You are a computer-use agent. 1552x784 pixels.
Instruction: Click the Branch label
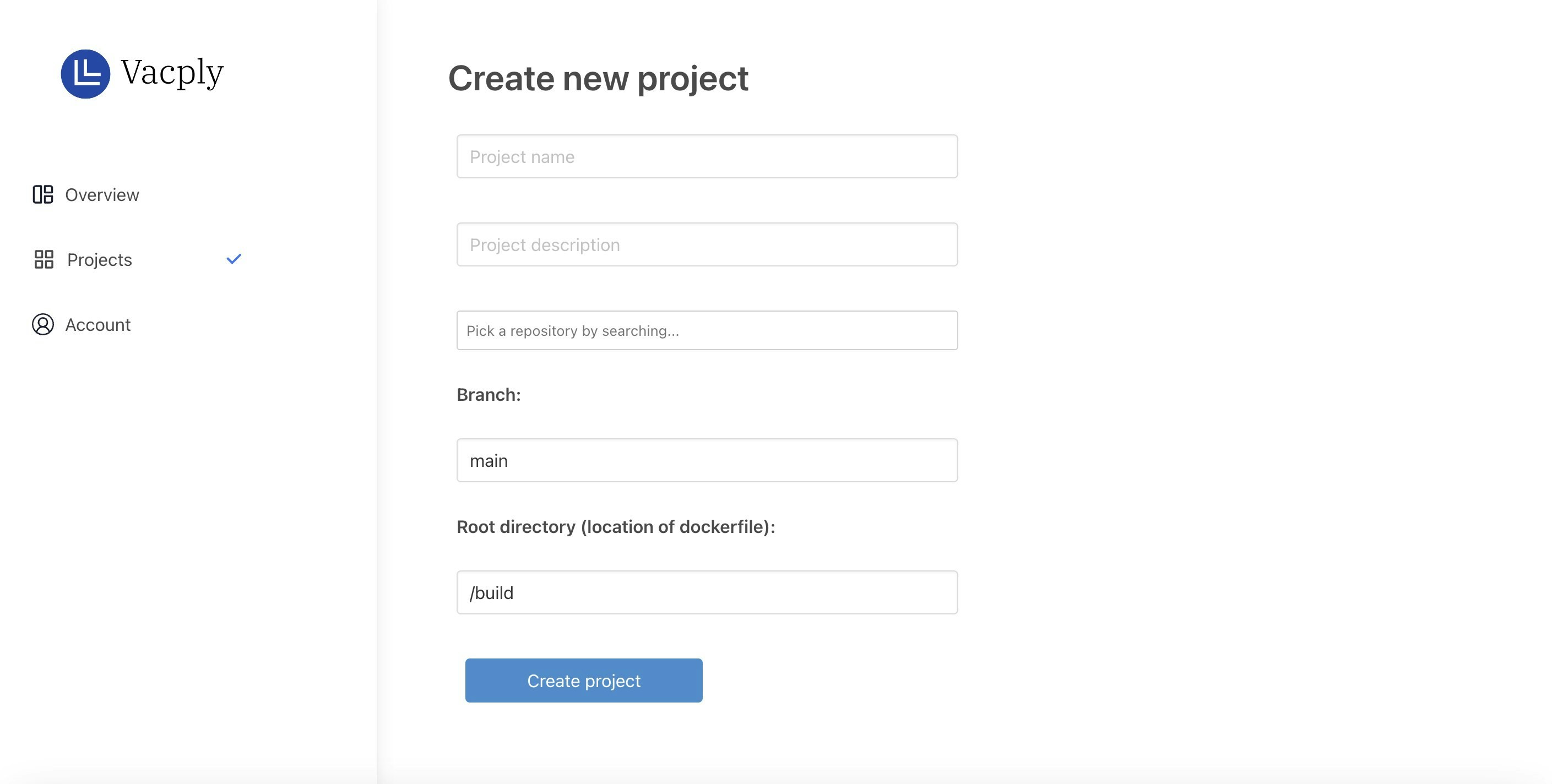coord(489,395)
